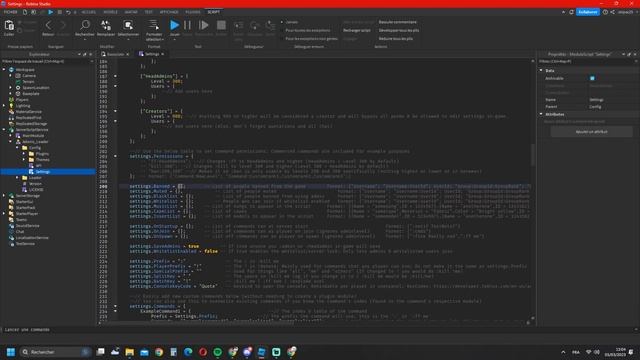Switch to the TEST ribbon tab
Viewport: 640px width, 360px height.
click(x=149, y=12)
